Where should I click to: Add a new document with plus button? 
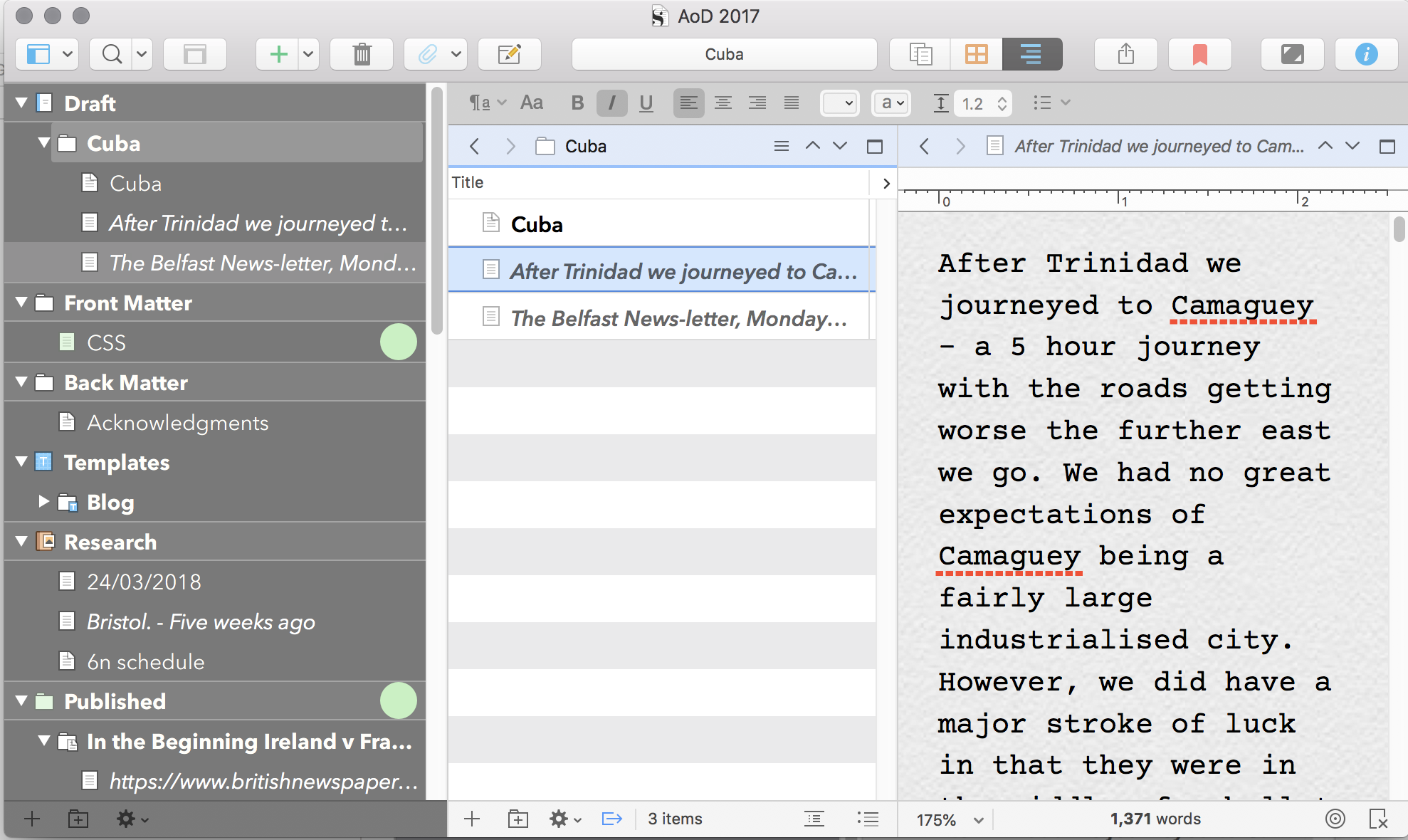278,54
